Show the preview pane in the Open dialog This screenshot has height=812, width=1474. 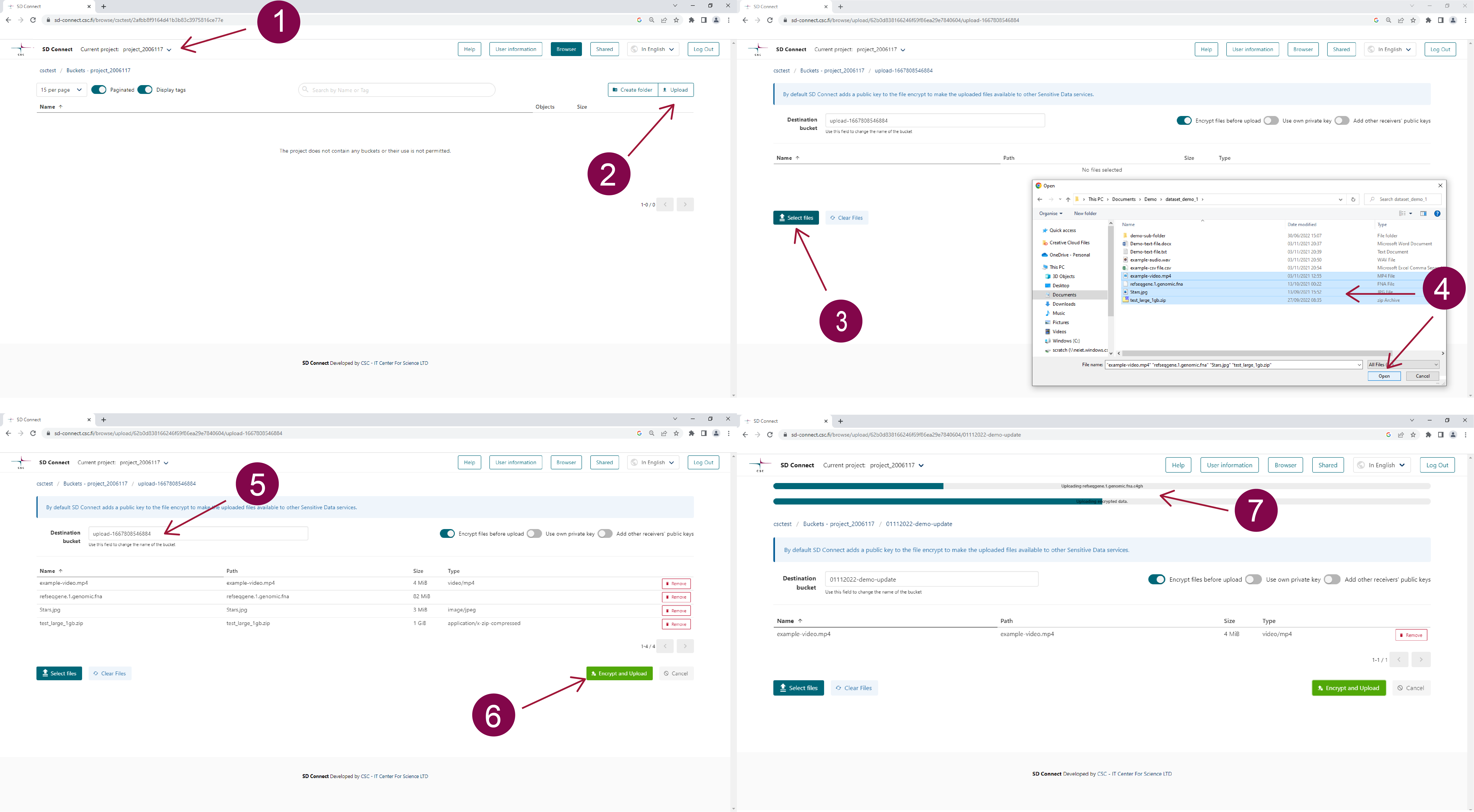[x=1423, y=213]
